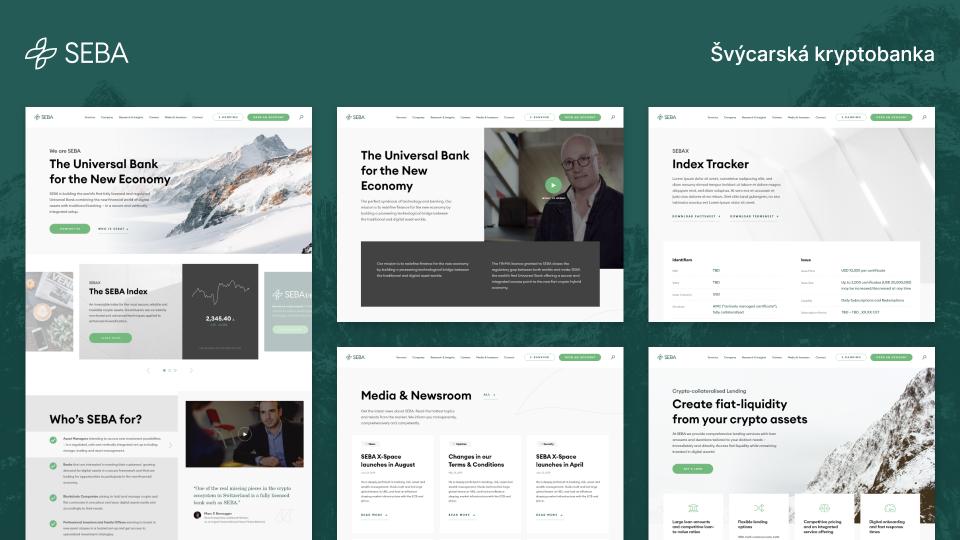960x540 pixels.
Task: Open the Who is SEBA? link
Action: pos(113,229)
